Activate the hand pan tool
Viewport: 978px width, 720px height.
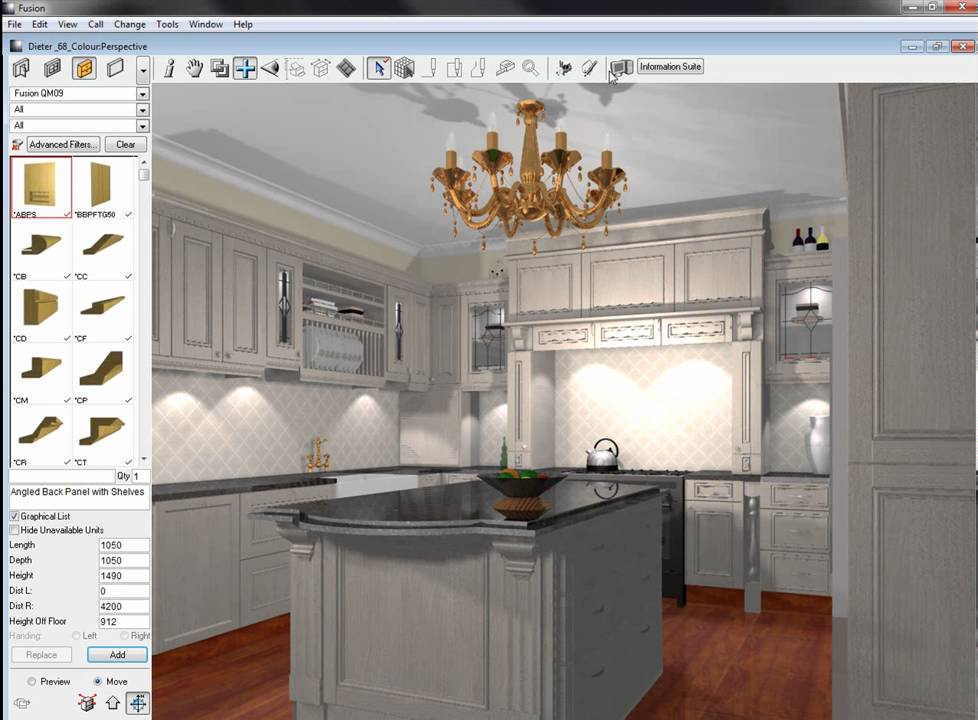click(195, 68)
